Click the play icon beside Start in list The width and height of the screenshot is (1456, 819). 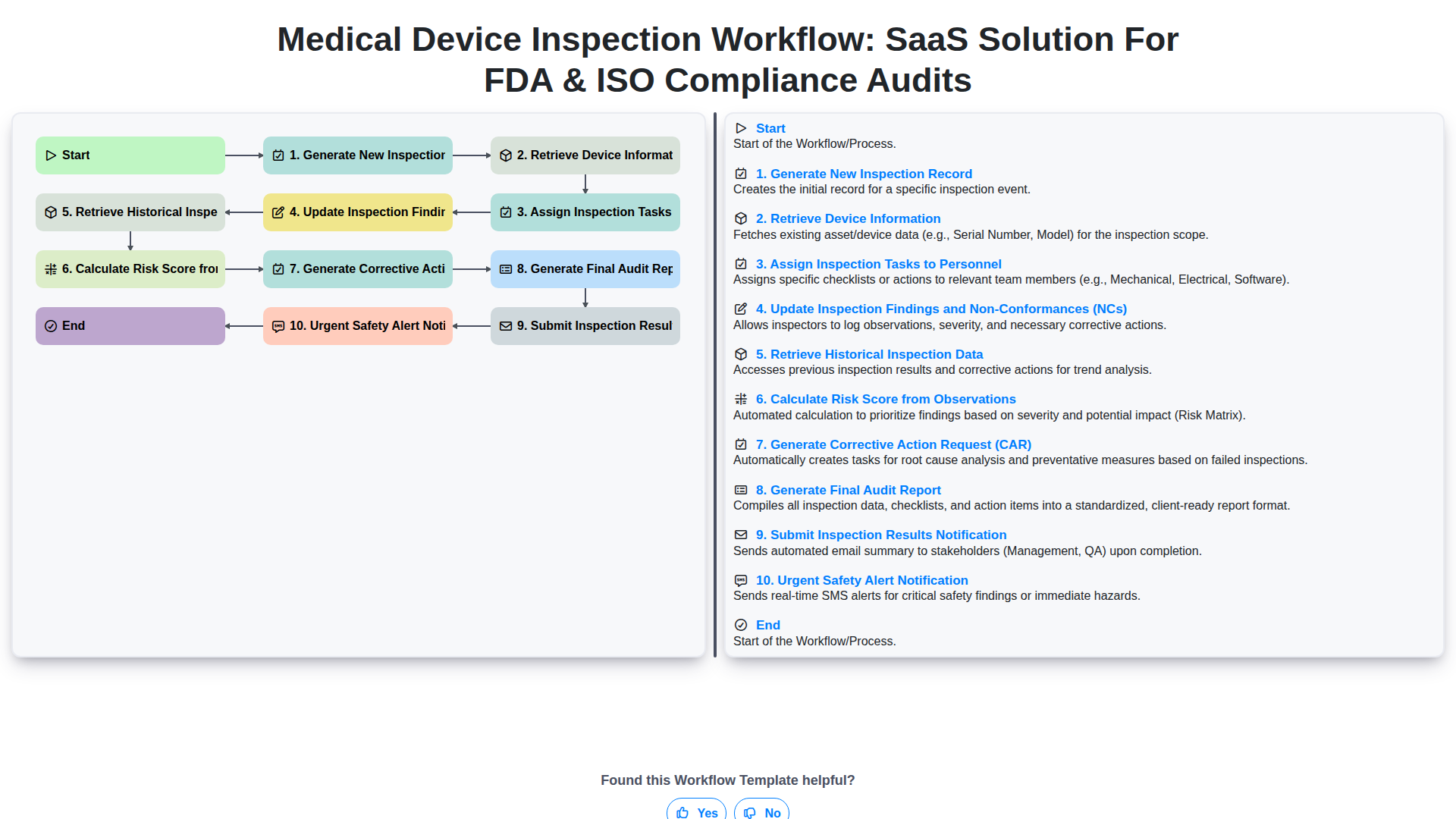coord(741,128)
